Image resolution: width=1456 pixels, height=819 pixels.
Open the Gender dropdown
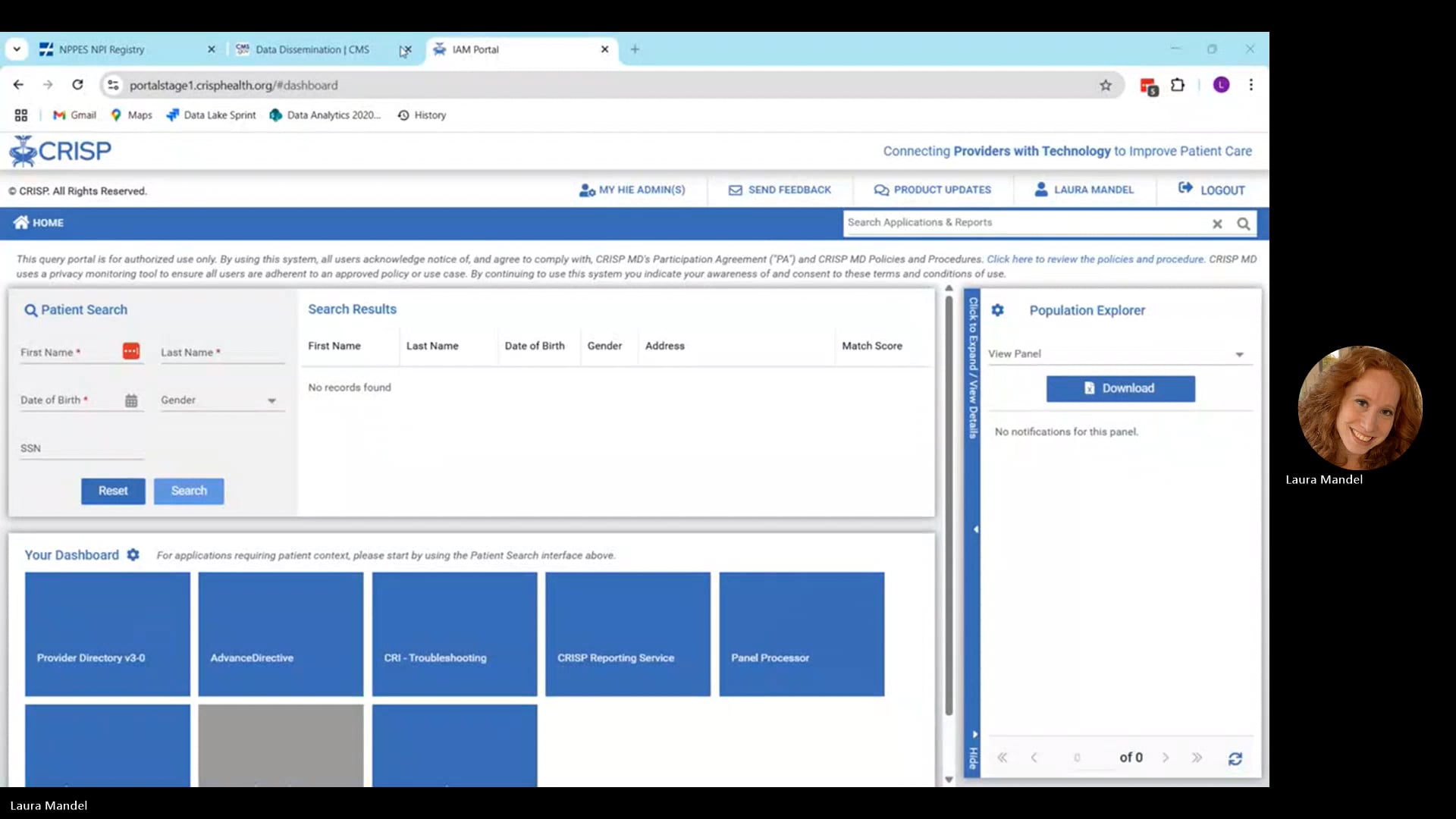271,400
